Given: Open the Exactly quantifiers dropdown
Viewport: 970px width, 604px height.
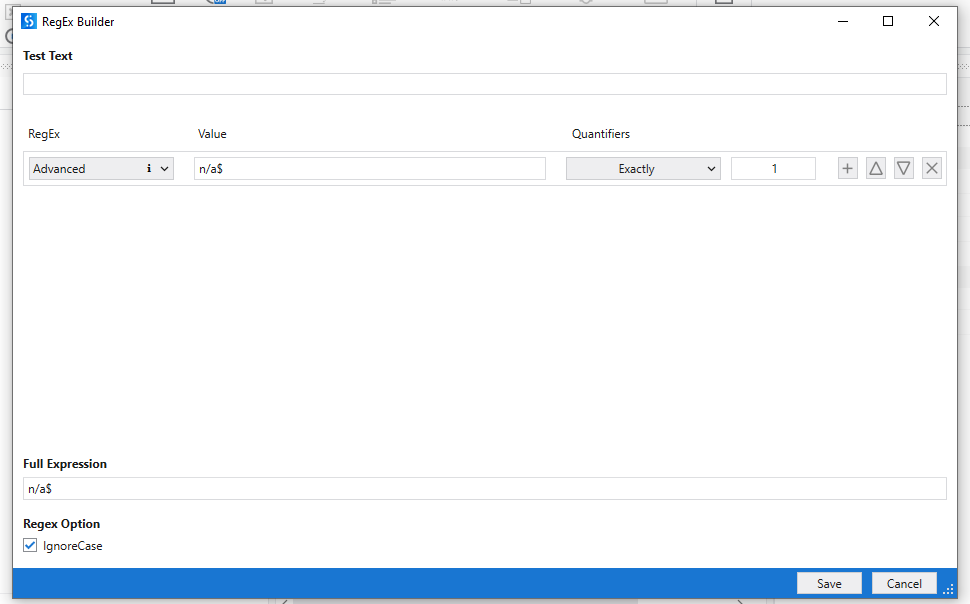Looking at the screenshot, I should tap(643, 168).
